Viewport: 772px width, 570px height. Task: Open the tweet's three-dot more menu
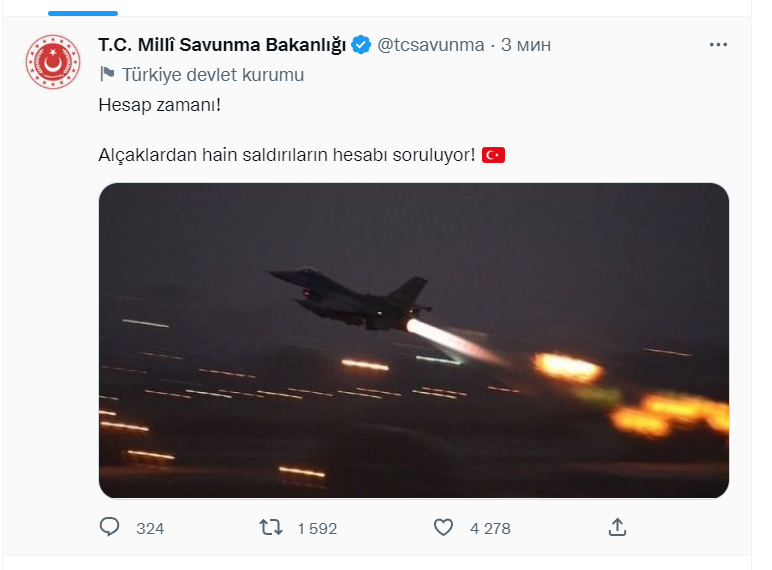pyautogui.click(x=718, y=45)
